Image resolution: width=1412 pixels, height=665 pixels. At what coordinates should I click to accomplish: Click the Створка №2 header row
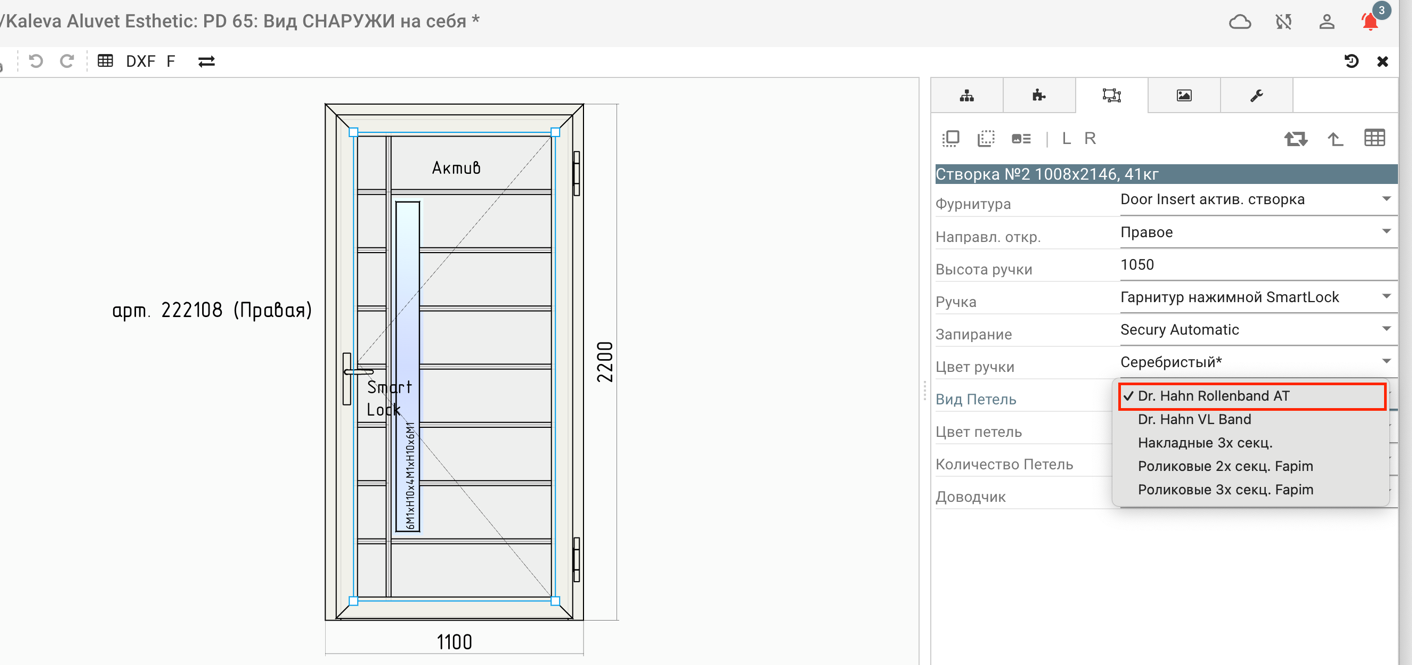click(x=1166, y=174)
